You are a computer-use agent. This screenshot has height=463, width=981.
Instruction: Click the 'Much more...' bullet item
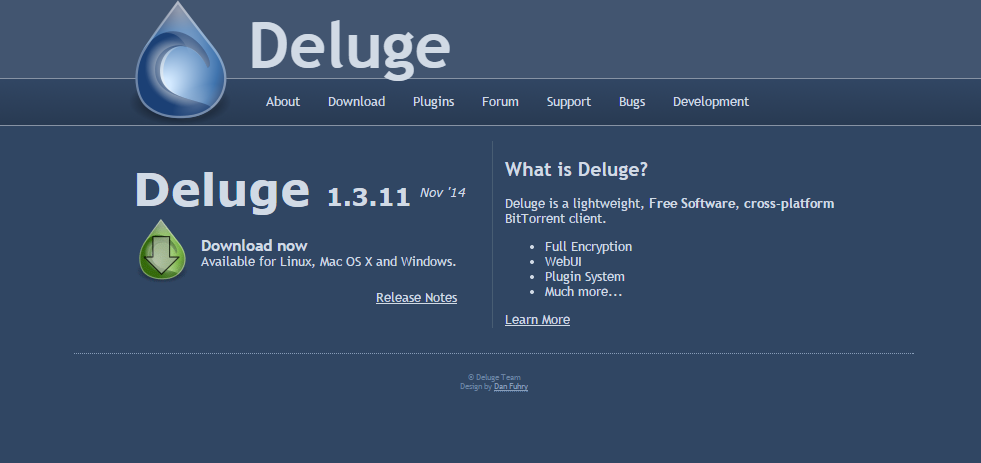tap(583, 292)
